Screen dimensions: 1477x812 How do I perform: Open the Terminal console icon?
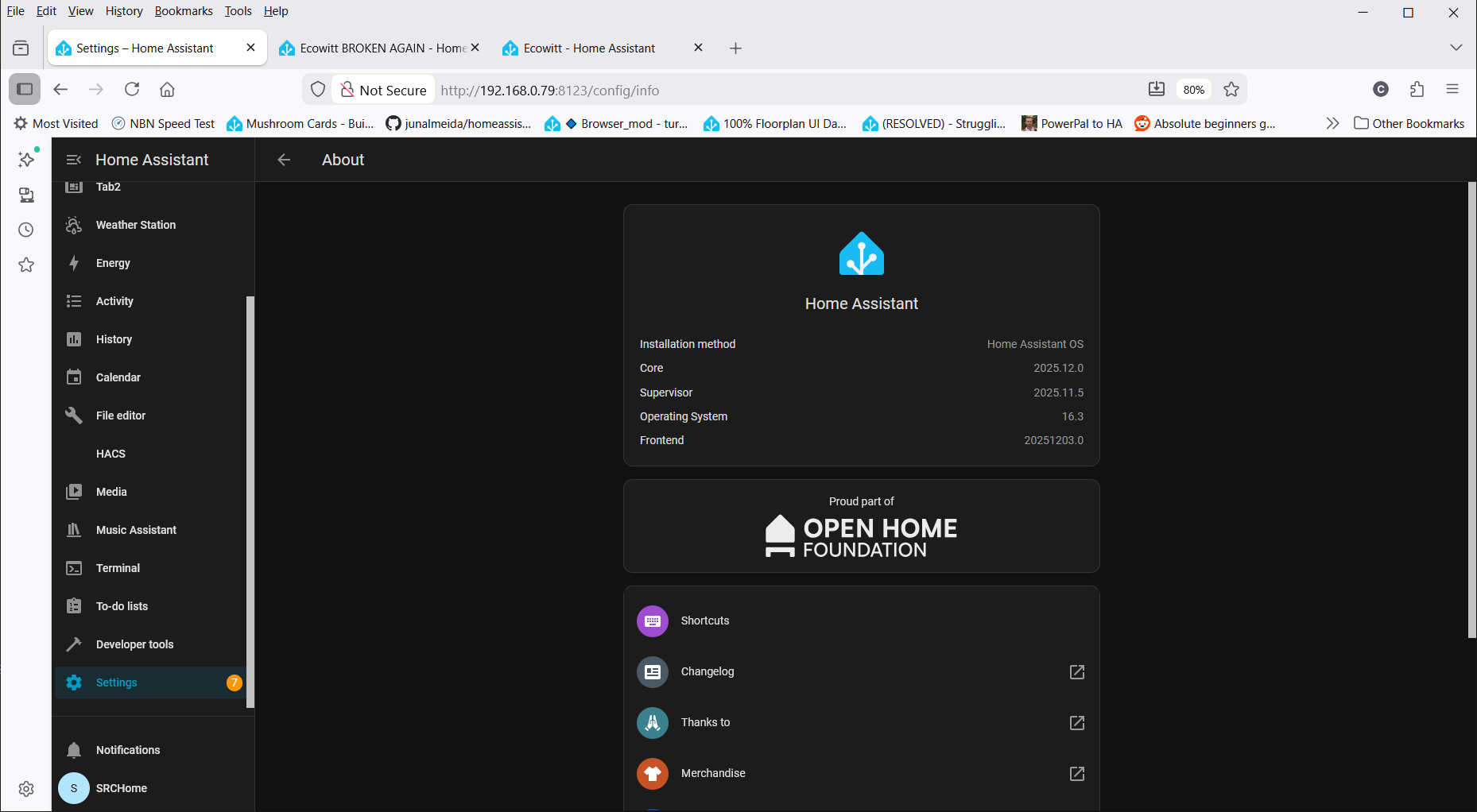click(x=74, y=568)
